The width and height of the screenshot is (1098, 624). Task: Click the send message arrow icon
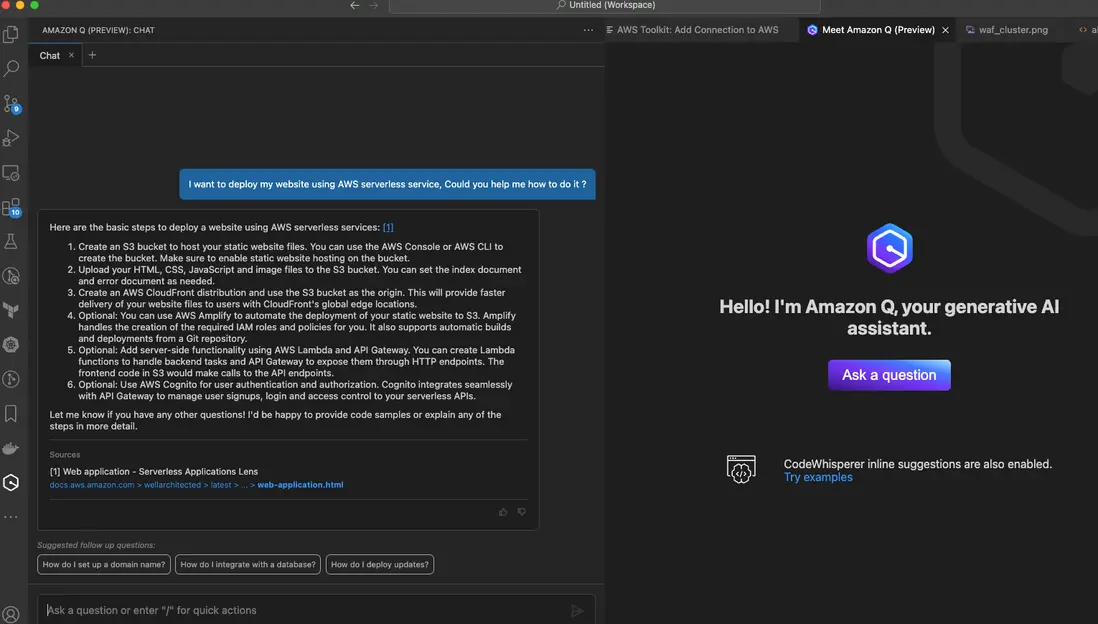577,611
